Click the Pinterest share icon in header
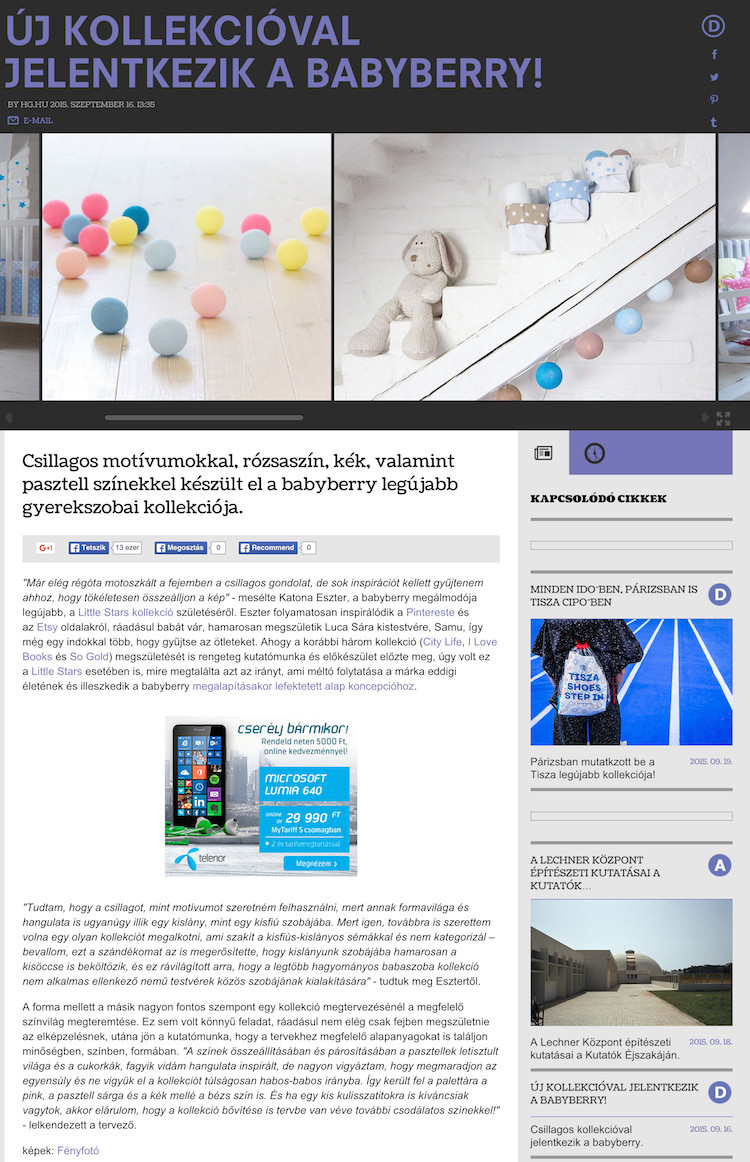Viewport: 750px width, 1162px height. (x=714, y=99)
